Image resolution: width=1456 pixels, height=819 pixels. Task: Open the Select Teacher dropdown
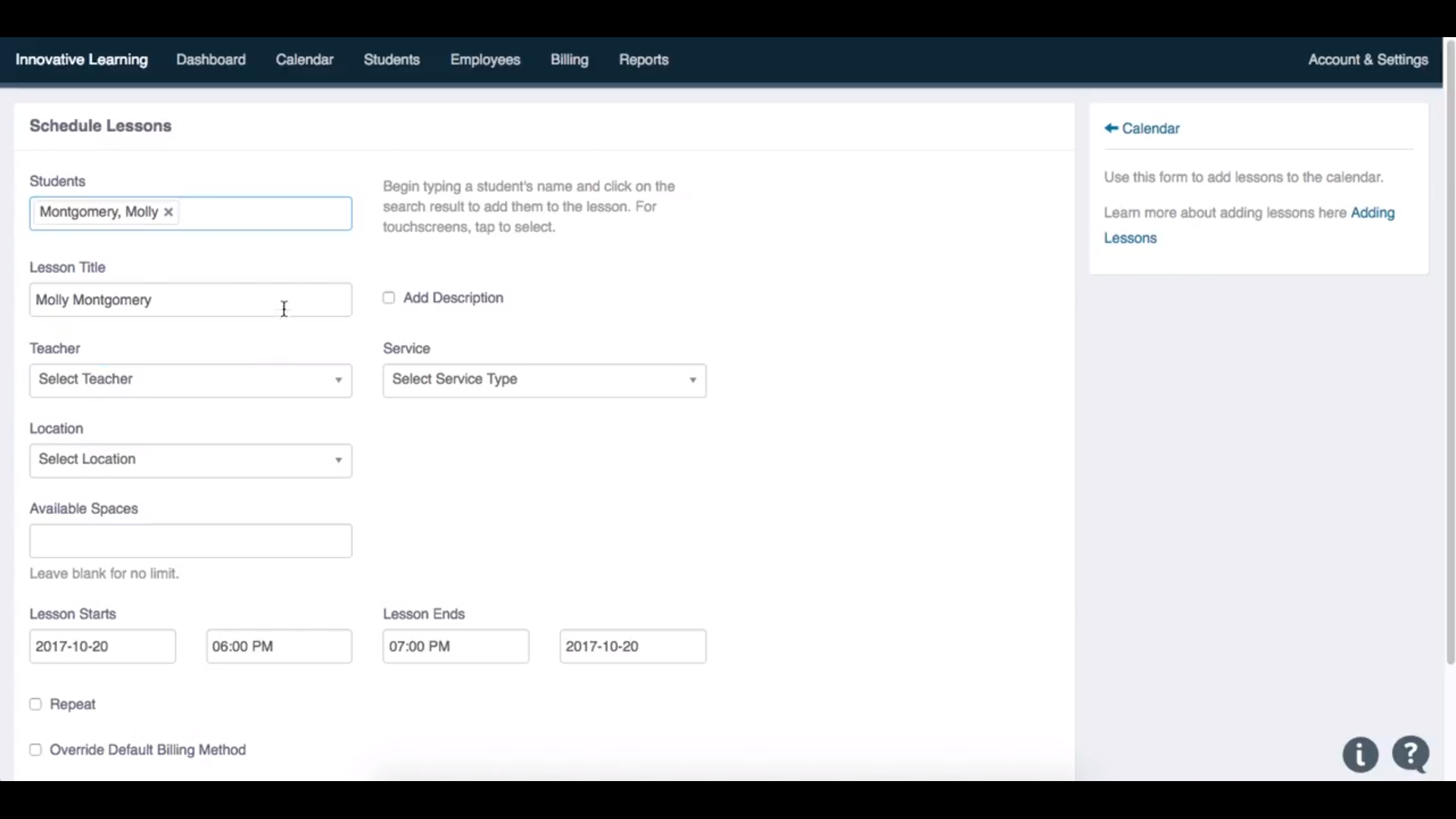tap(190, 380)
